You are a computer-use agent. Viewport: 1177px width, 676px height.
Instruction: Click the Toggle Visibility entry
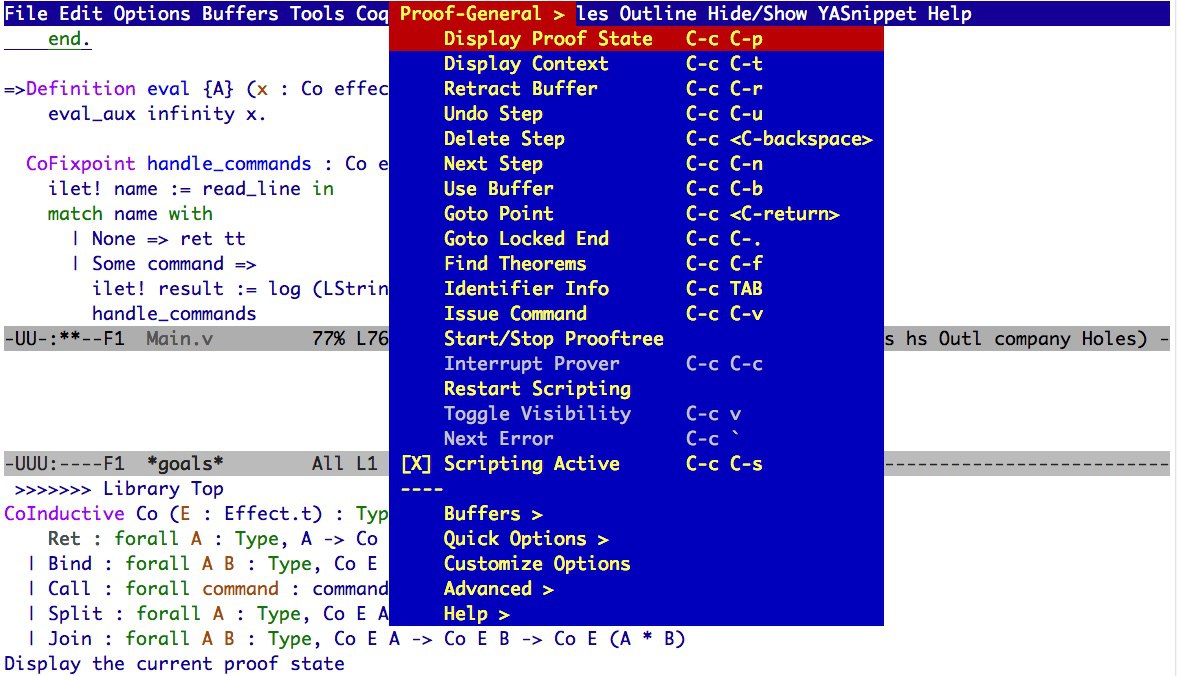[x=637, y=414]
